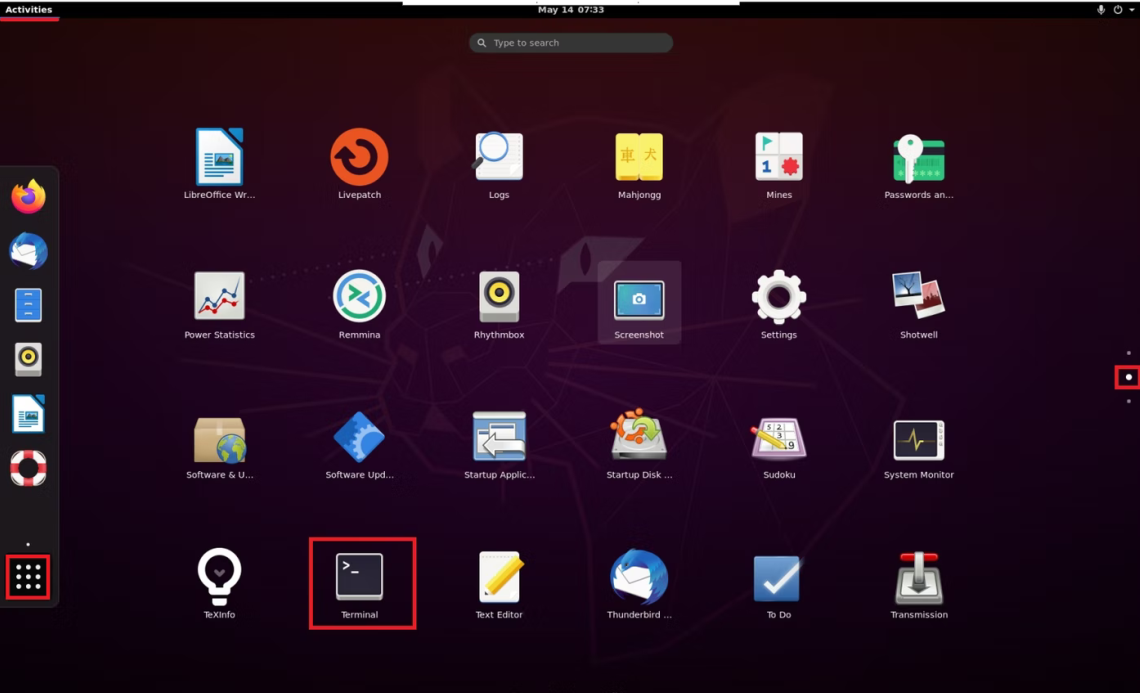Open the Terminal application
1140x693 pixels.
coord(359,584)
